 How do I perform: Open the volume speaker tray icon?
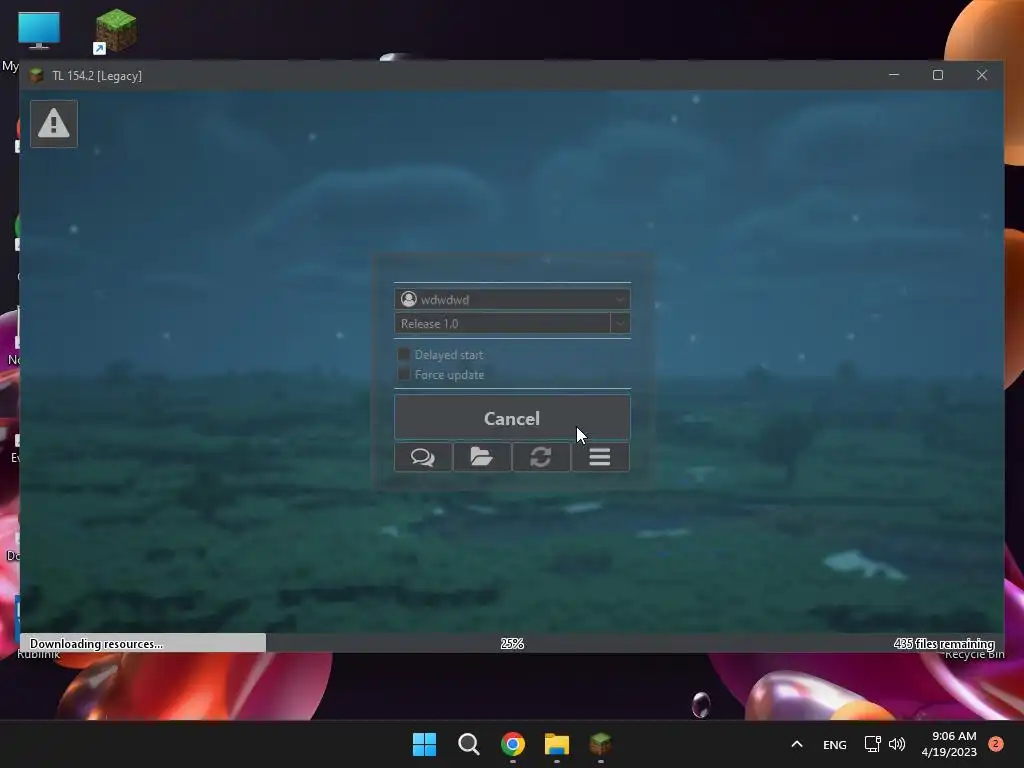[897, 744]
